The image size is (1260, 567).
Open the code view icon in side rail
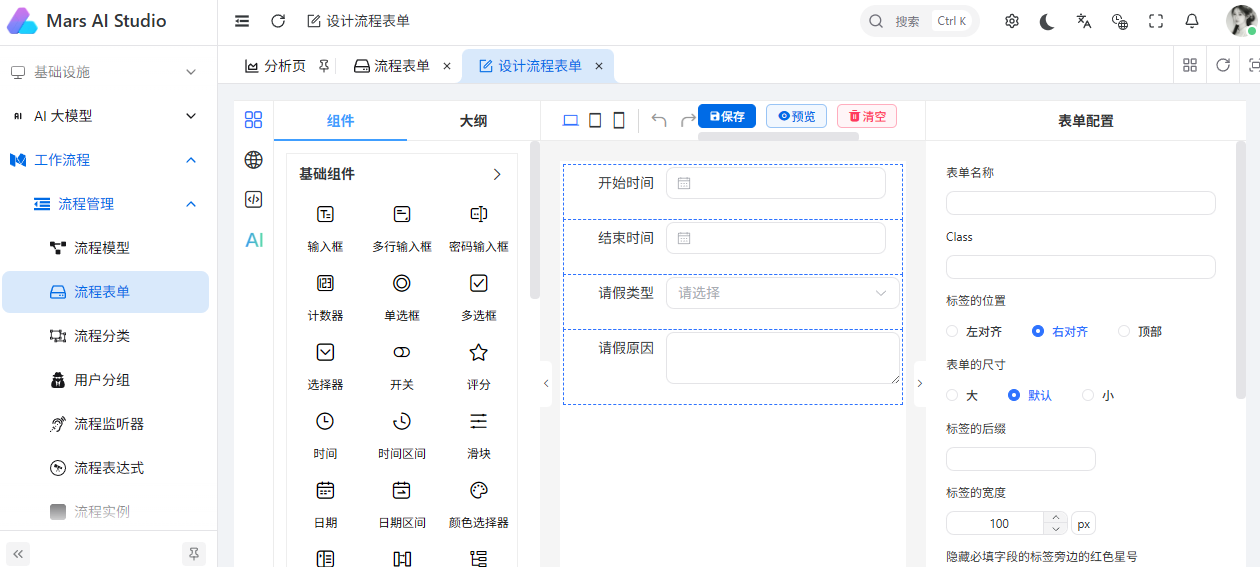tap(253, 199)
